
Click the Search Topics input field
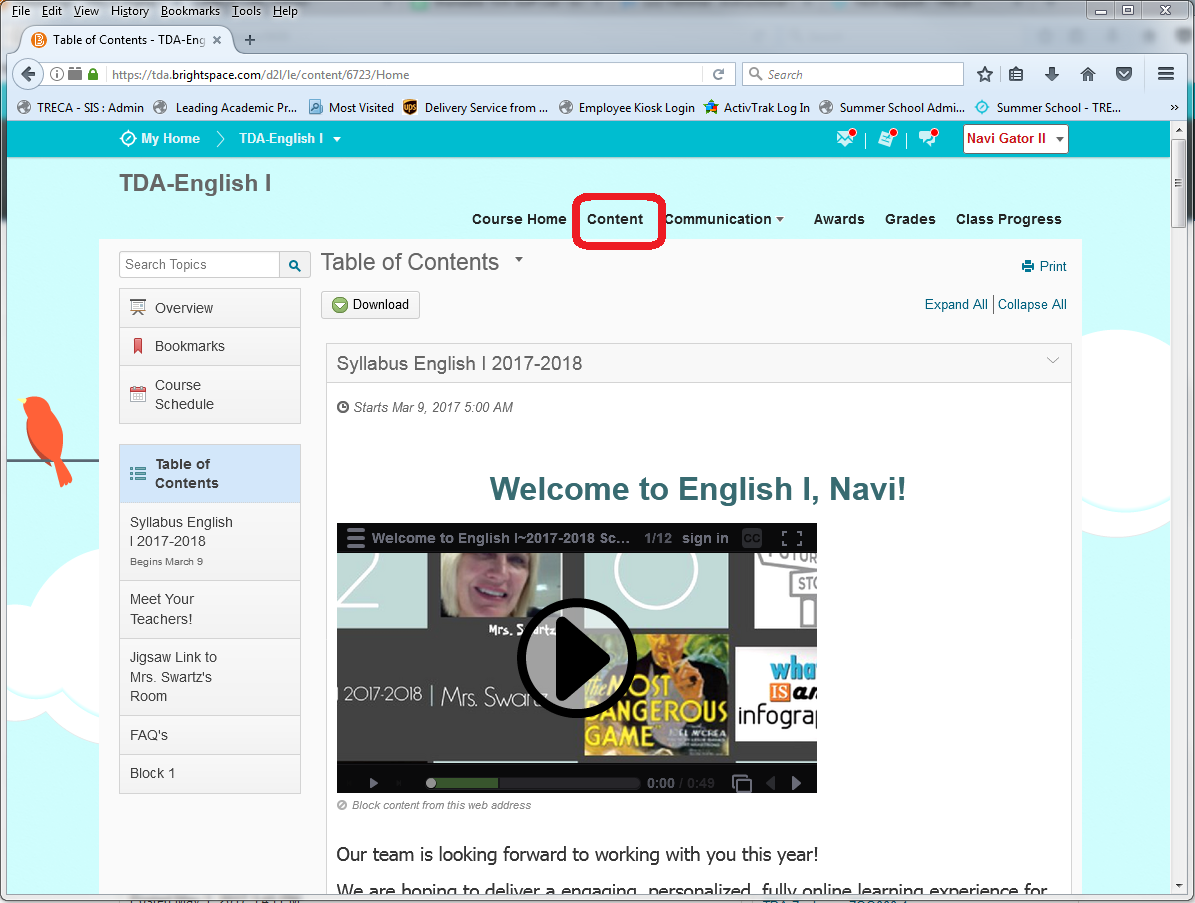click(x=200, y=264)
